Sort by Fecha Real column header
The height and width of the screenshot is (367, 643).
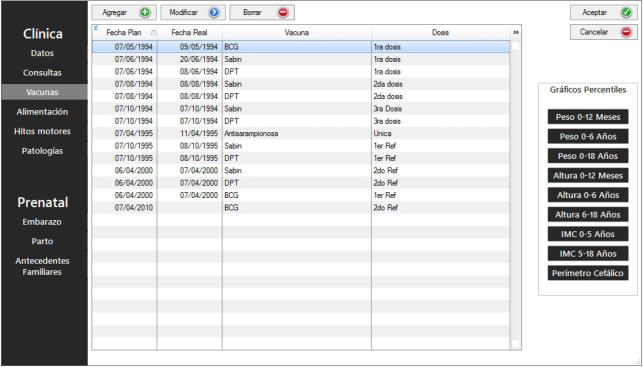point(189,33)
